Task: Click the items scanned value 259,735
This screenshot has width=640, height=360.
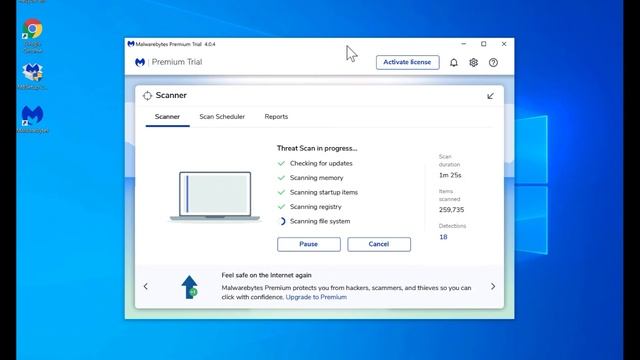Action: point(451,210)
